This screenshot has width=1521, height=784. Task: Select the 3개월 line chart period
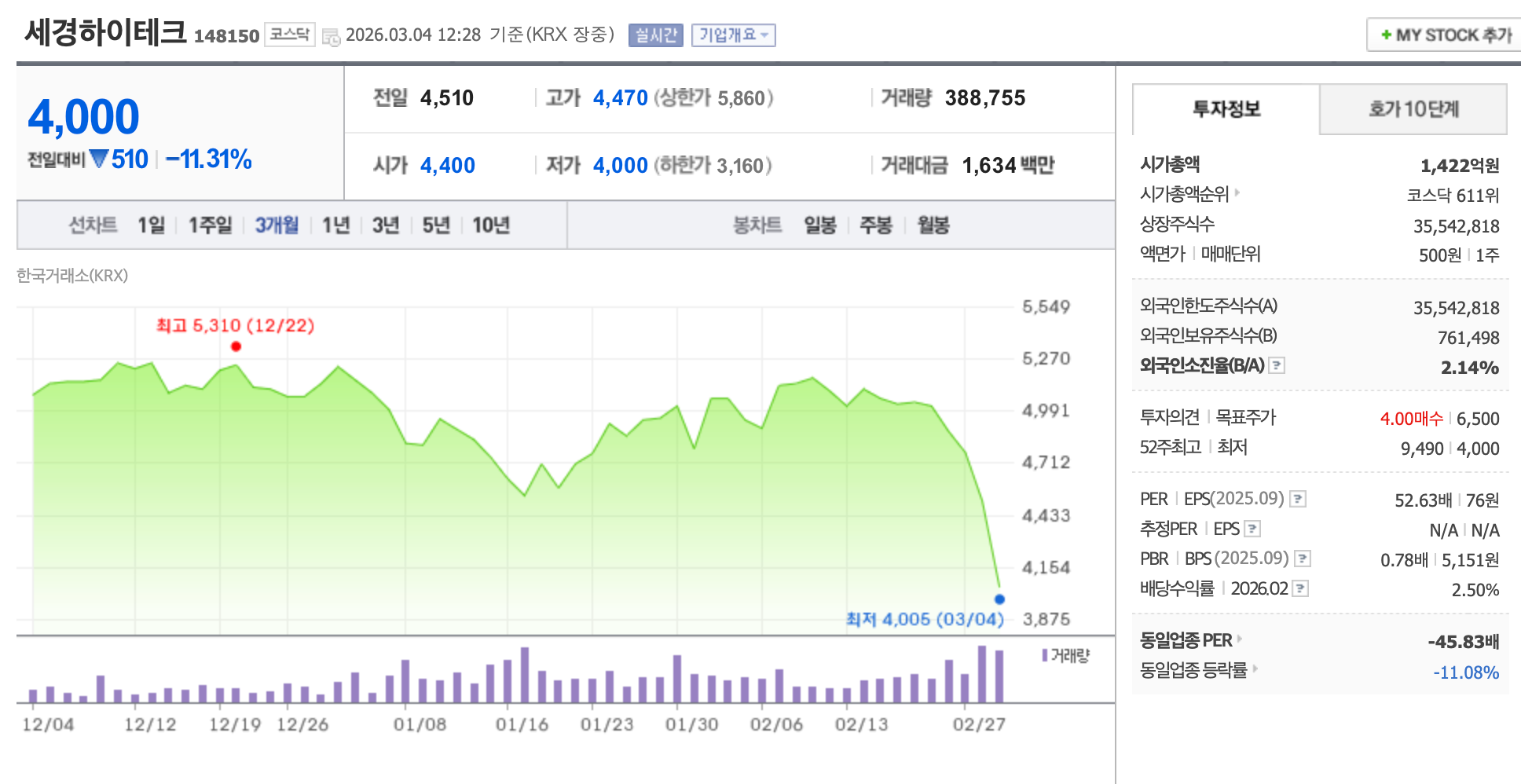point(277,225)
